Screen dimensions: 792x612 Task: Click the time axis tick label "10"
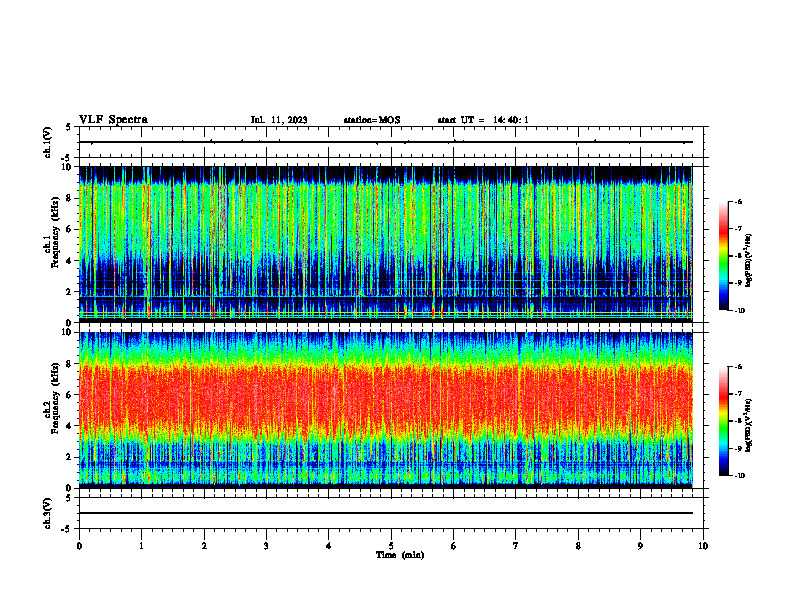[703, 546]
